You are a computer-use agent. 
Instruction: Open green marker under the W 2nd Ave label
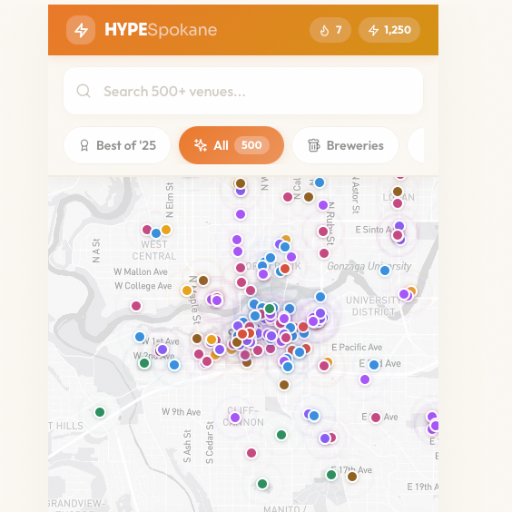[x=144, y=363]
